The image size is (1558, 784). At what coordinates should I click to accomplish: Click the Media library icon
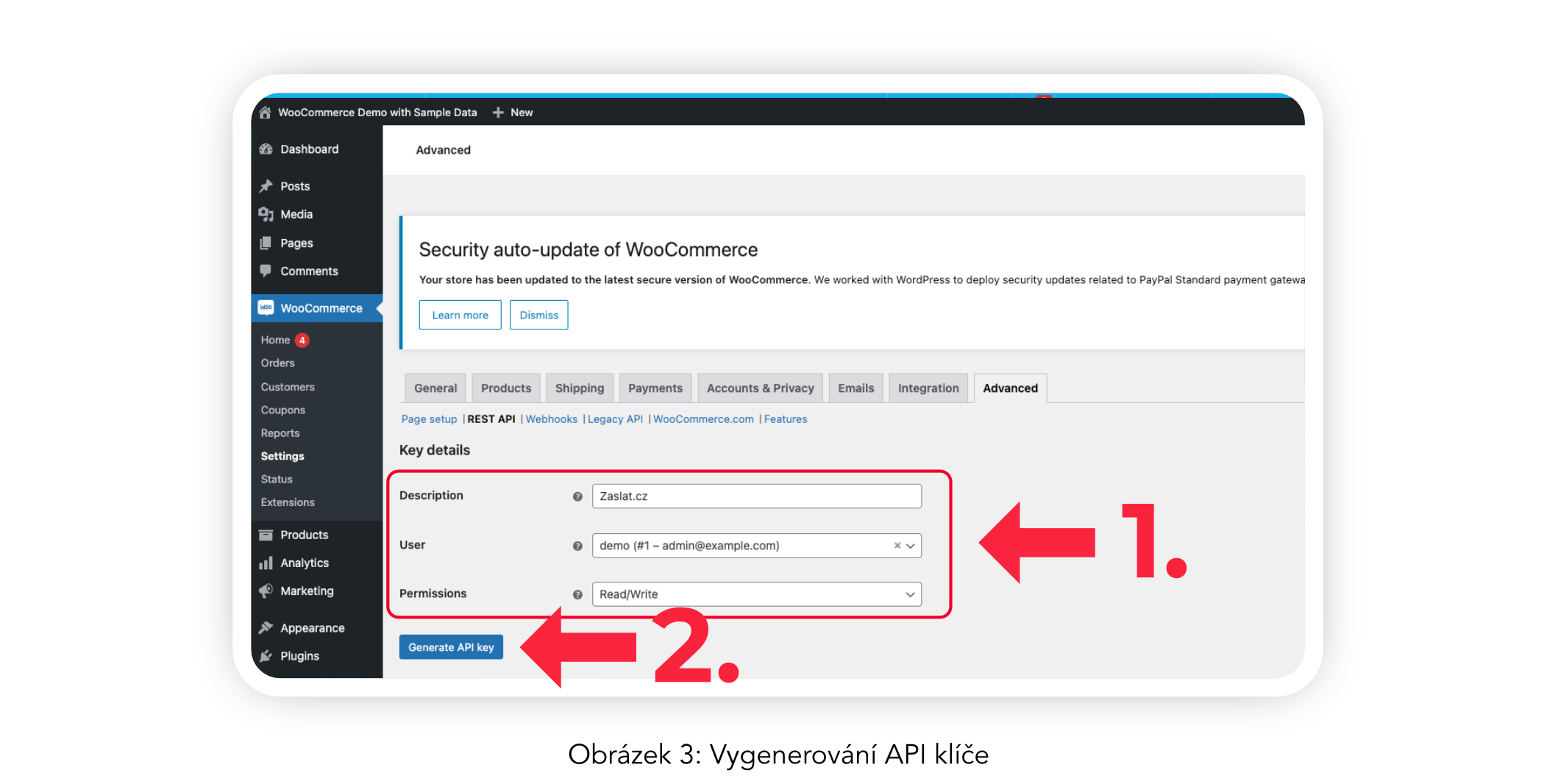266,215
